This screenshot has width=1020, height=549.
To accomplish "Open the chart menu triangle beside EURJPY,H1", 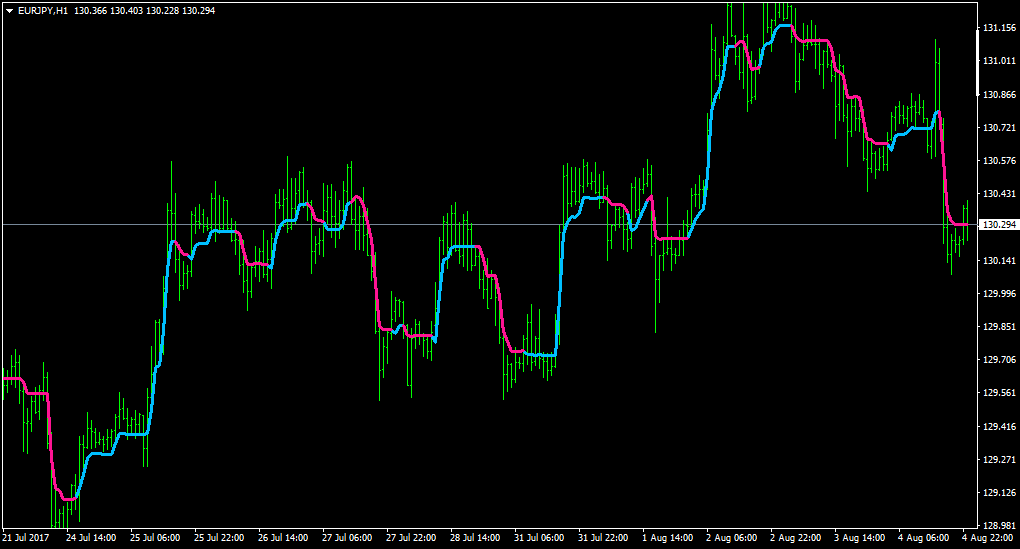I will (x=9, y=11).
